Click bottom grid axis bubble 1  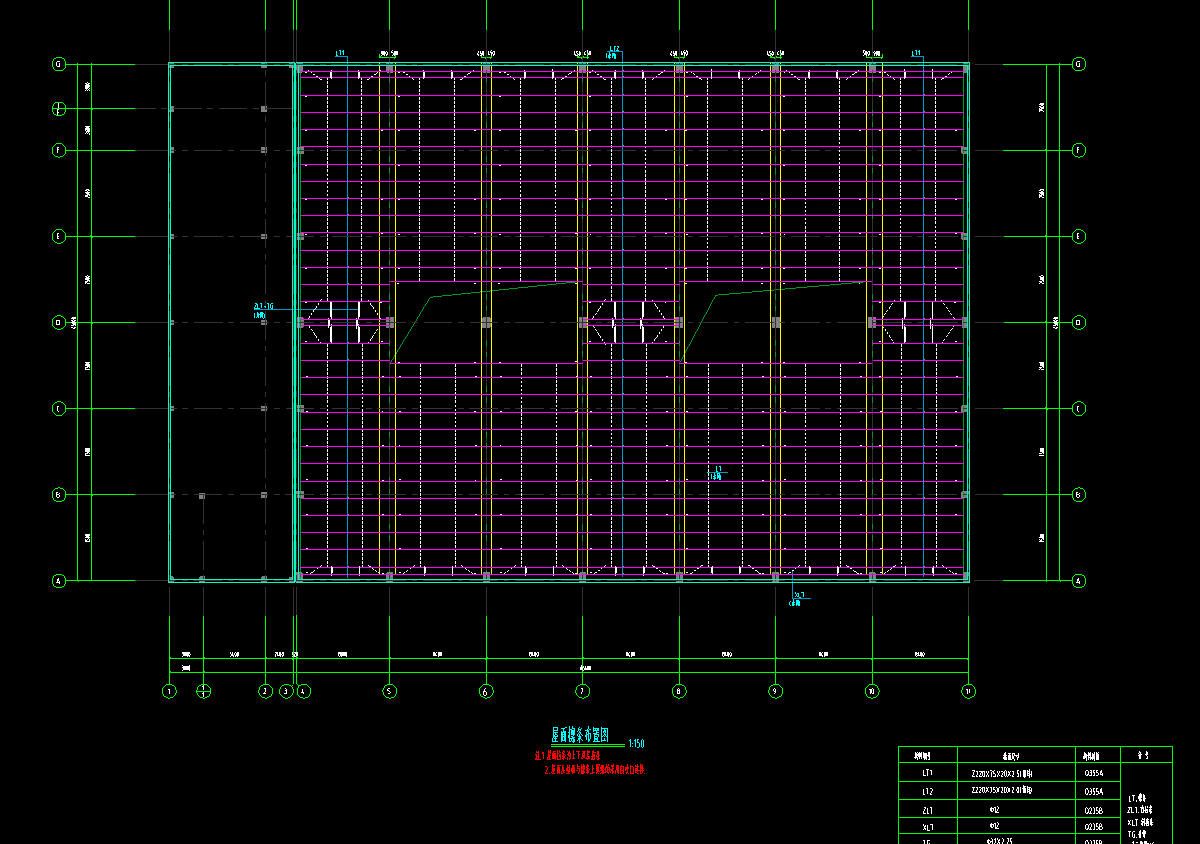click(x=169, y=691)
